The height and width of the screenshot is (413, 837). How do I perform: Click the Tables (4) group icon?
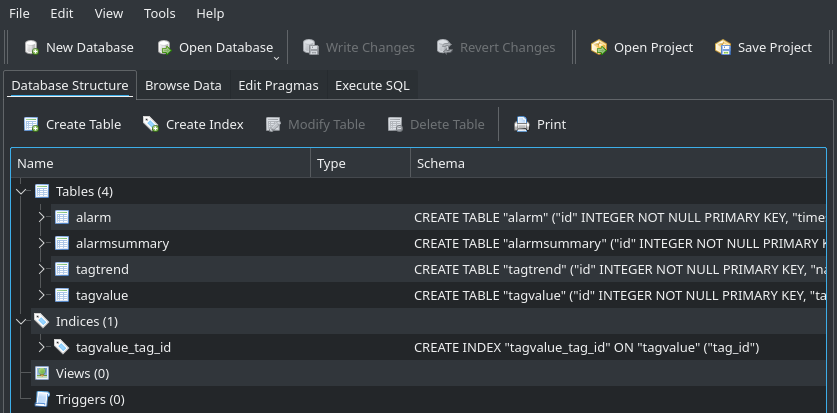click(x=42, y=191)
